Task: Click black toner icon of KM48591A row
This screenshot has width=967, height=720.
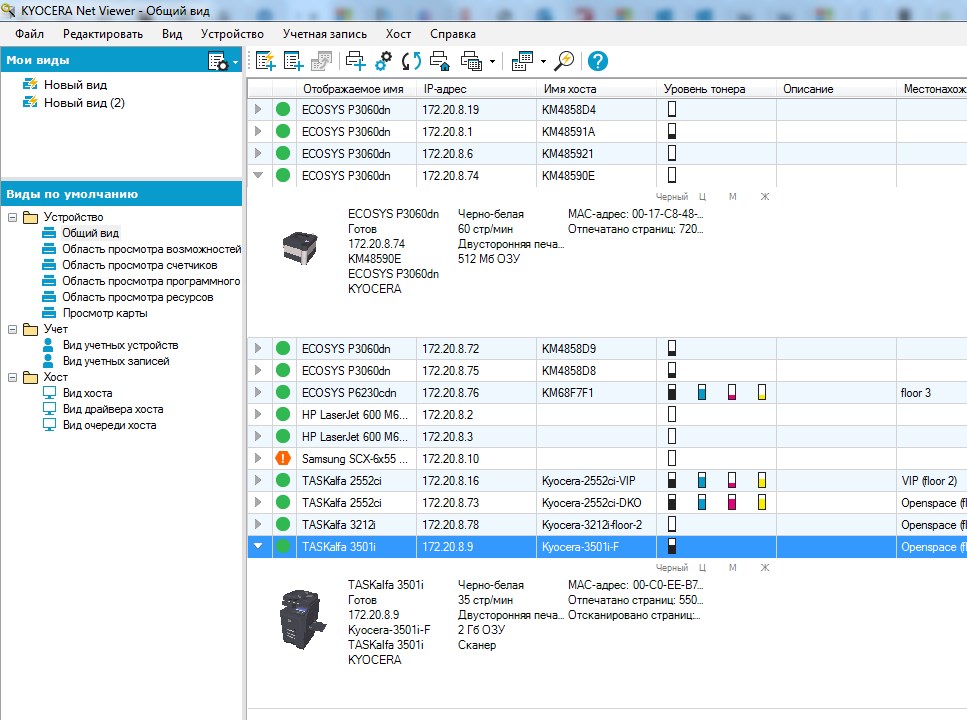Action: click(672, 131)
